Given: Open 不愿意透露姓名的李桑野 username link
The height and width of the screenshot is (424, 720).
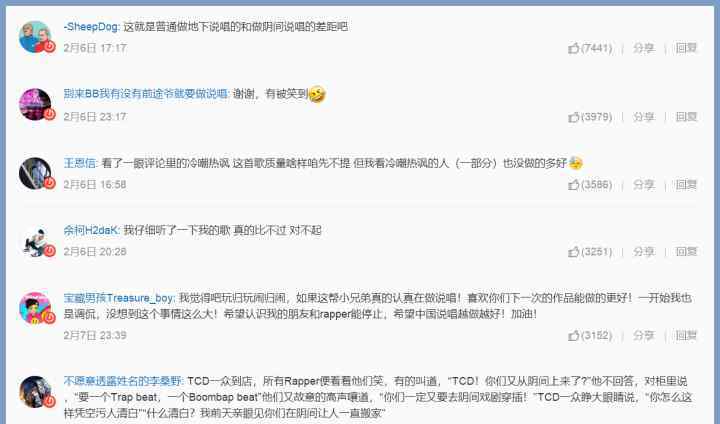Looking at the screenshot, I should pyautogui.click(x=123, y=381).
